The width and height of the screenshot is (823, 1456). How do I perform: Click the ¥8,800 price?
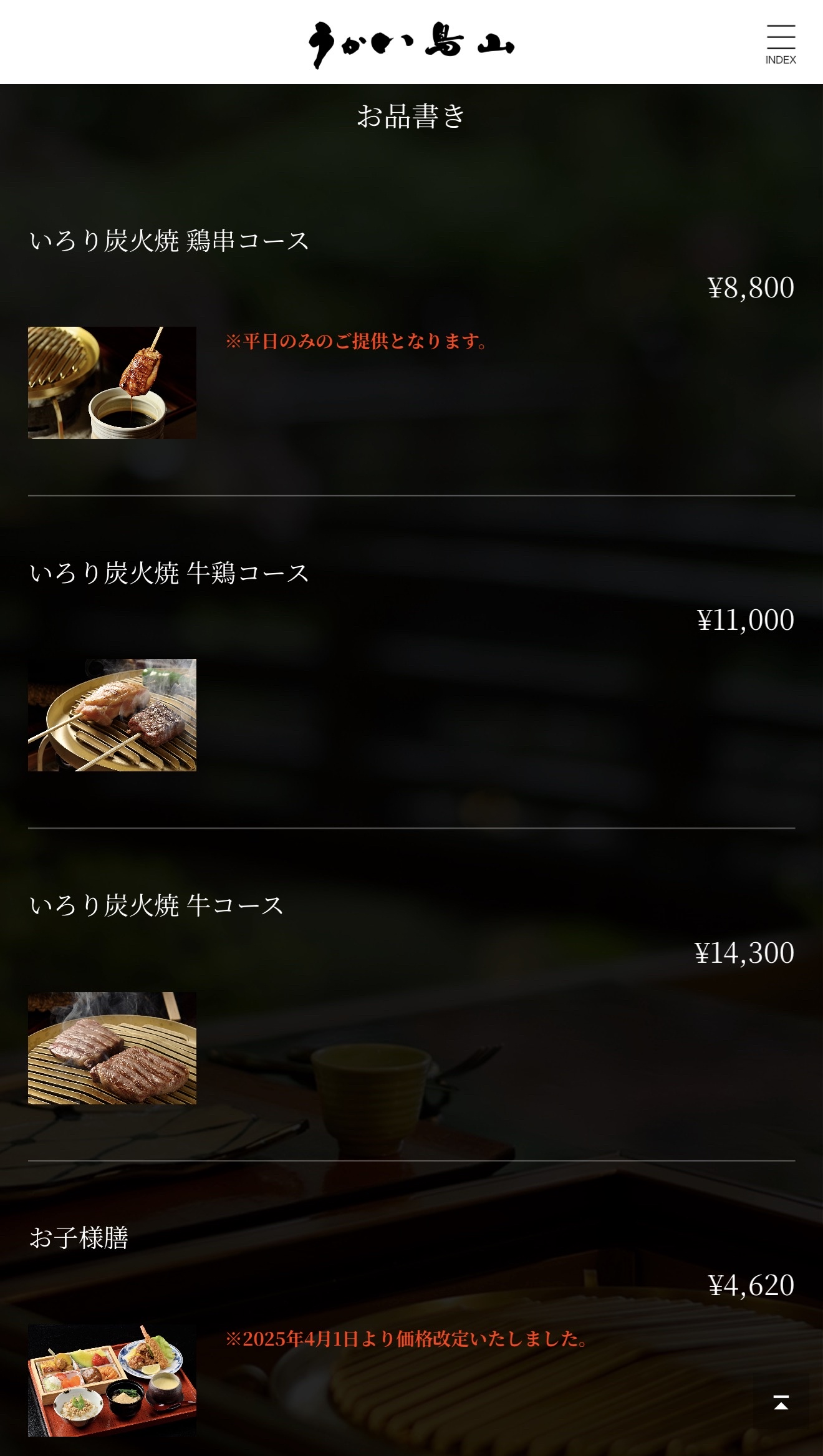point(751,287)
